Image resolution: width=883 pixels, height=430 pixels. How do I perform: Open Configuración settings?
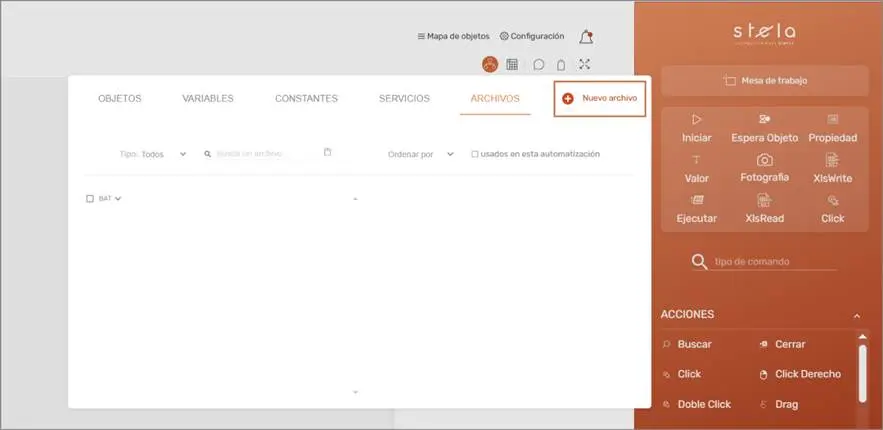click(x=532, y=36)
